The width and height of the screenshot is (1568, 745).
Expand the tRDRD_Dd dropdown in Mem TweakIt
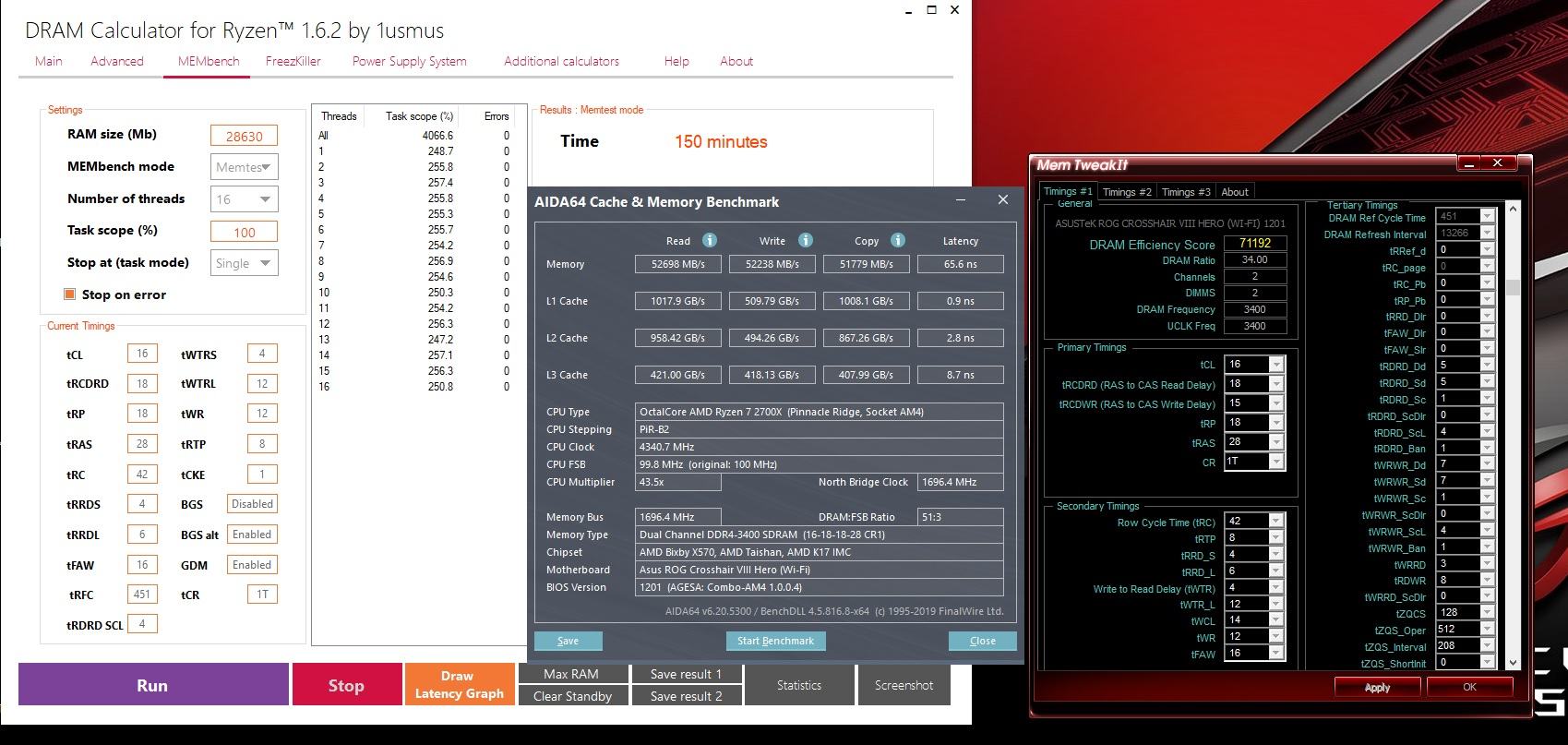pos(1488,366)
